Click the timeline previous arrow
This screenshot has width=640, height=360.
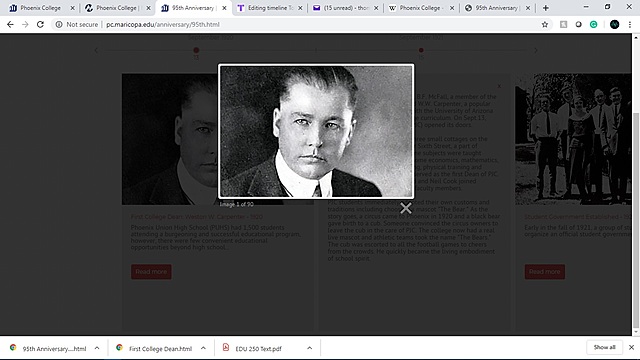96,51
